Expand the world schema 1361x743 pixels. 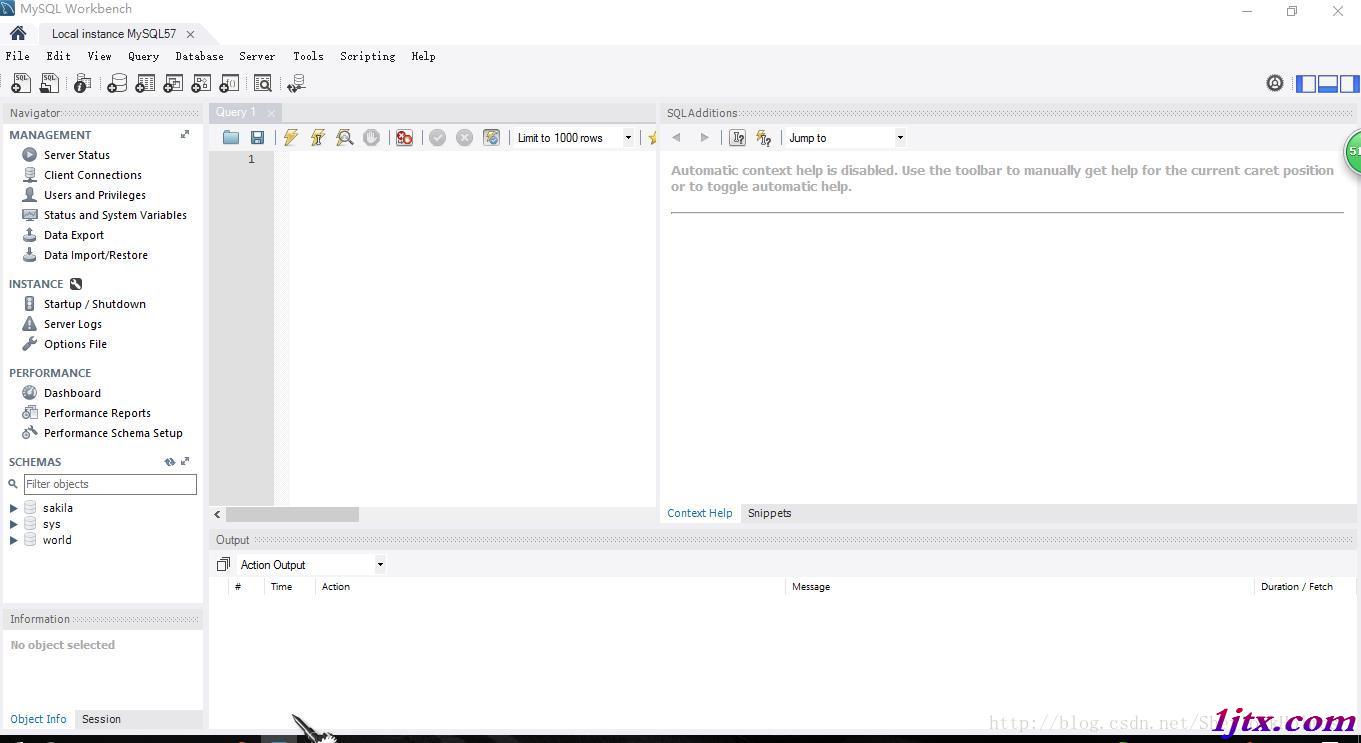click(14, 540)
